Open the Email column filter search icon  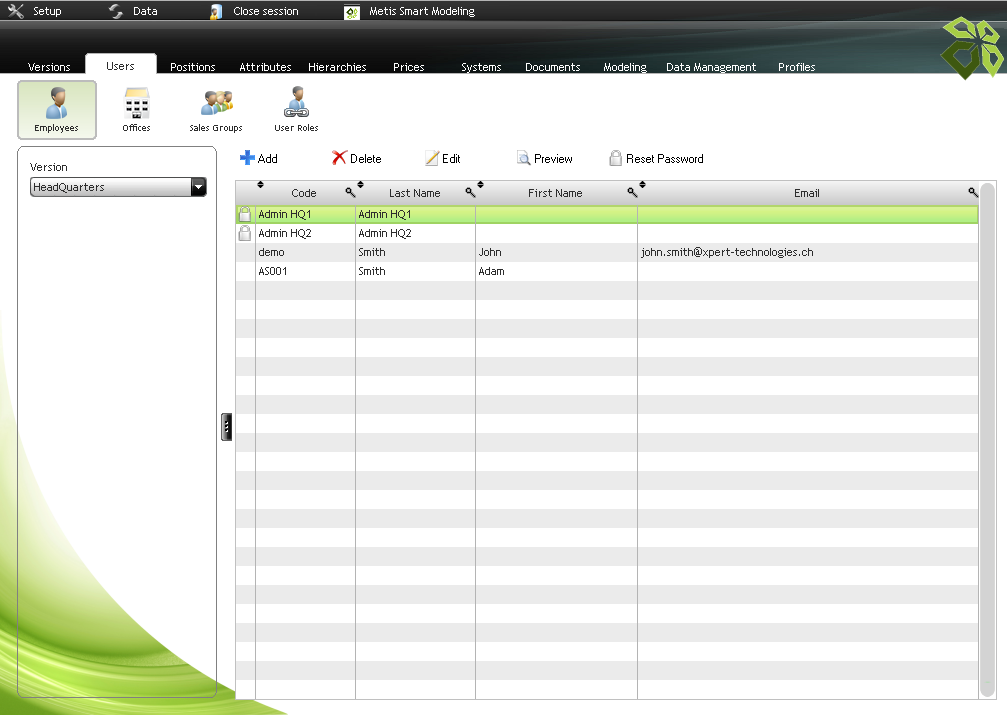973,192
